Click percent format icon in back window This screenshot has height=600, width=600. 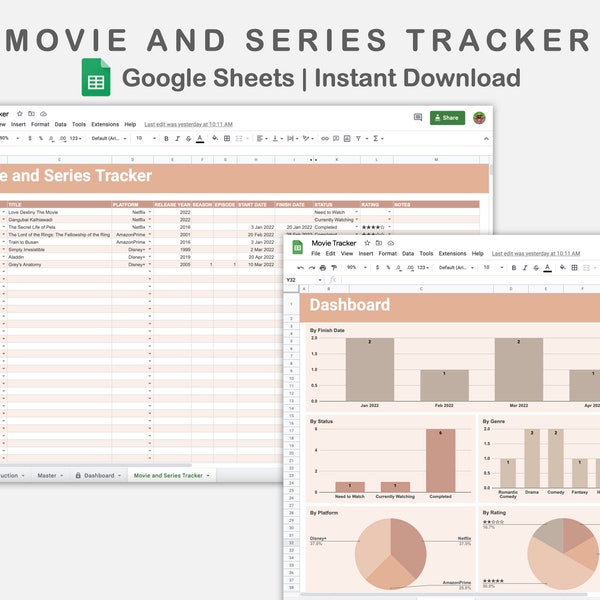pos(41,139)
